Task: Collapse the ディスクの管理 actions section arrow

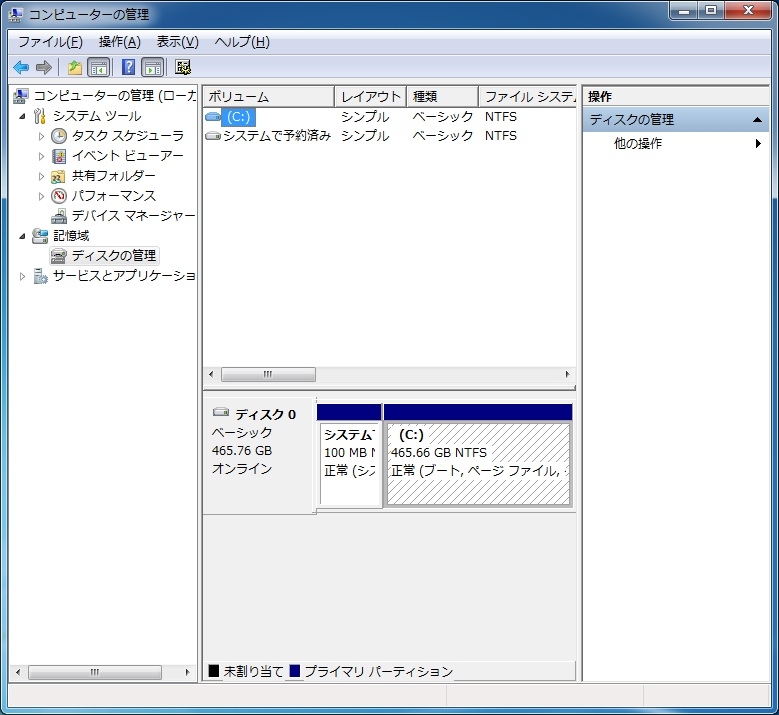Action: (757, 120)
